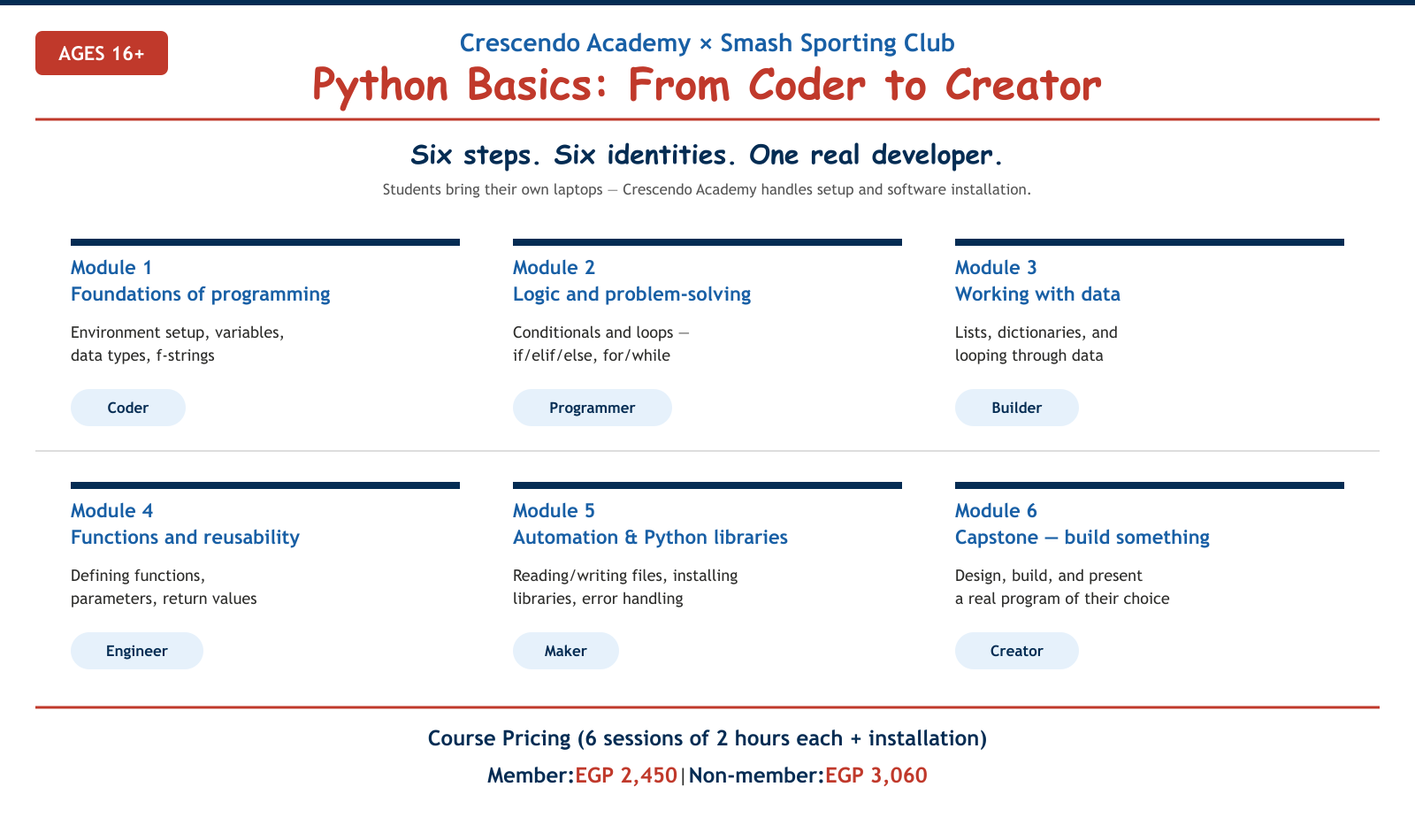This screenshot has height=840, width=1415.
Task: Click the non-member price EGP 3,060
Action: (x=876, y=775)
